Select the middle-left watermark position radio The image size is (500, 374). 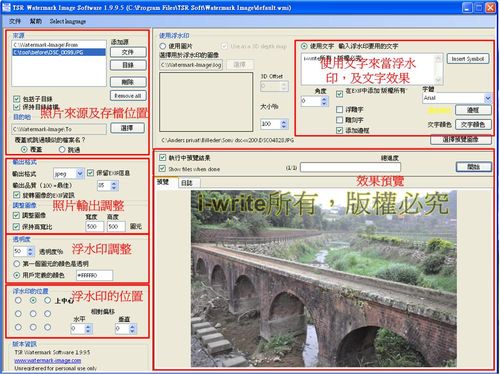pyautogui.click(x=18, y=314)
